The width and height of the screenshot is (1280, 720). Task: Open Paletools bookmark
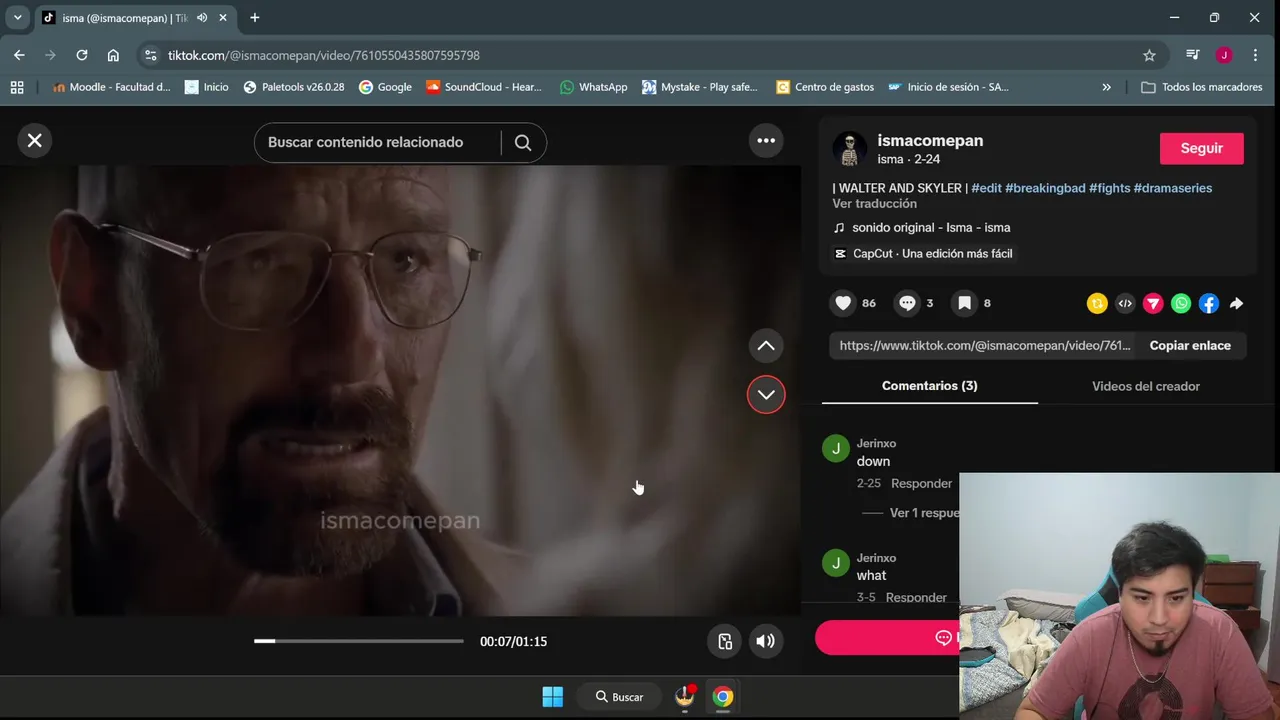(x=294, y=87)
